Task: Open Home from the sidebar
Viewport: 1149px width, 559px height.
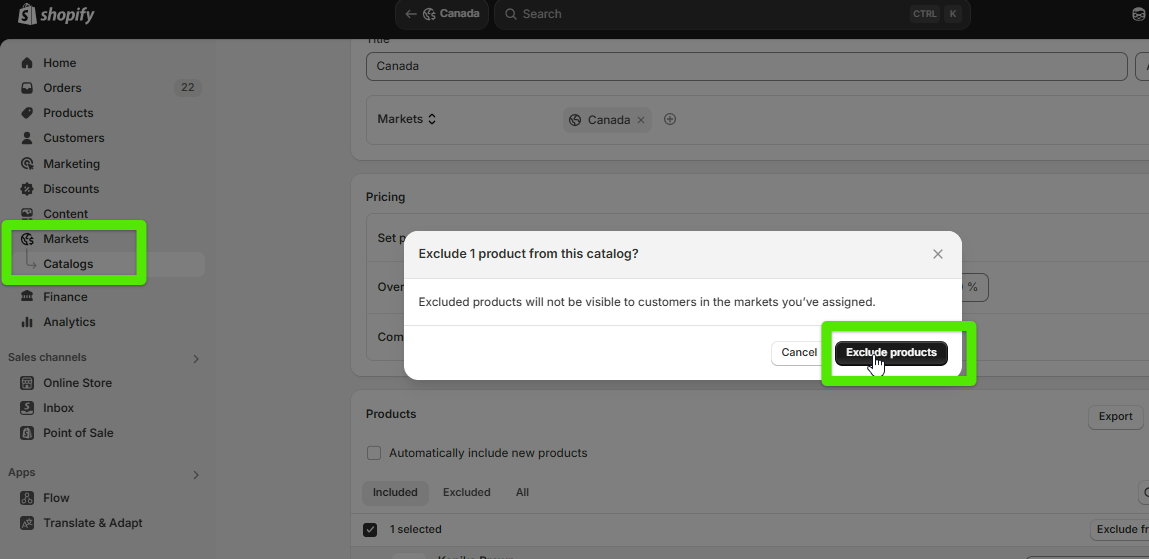Action: (x=59, y=63)
